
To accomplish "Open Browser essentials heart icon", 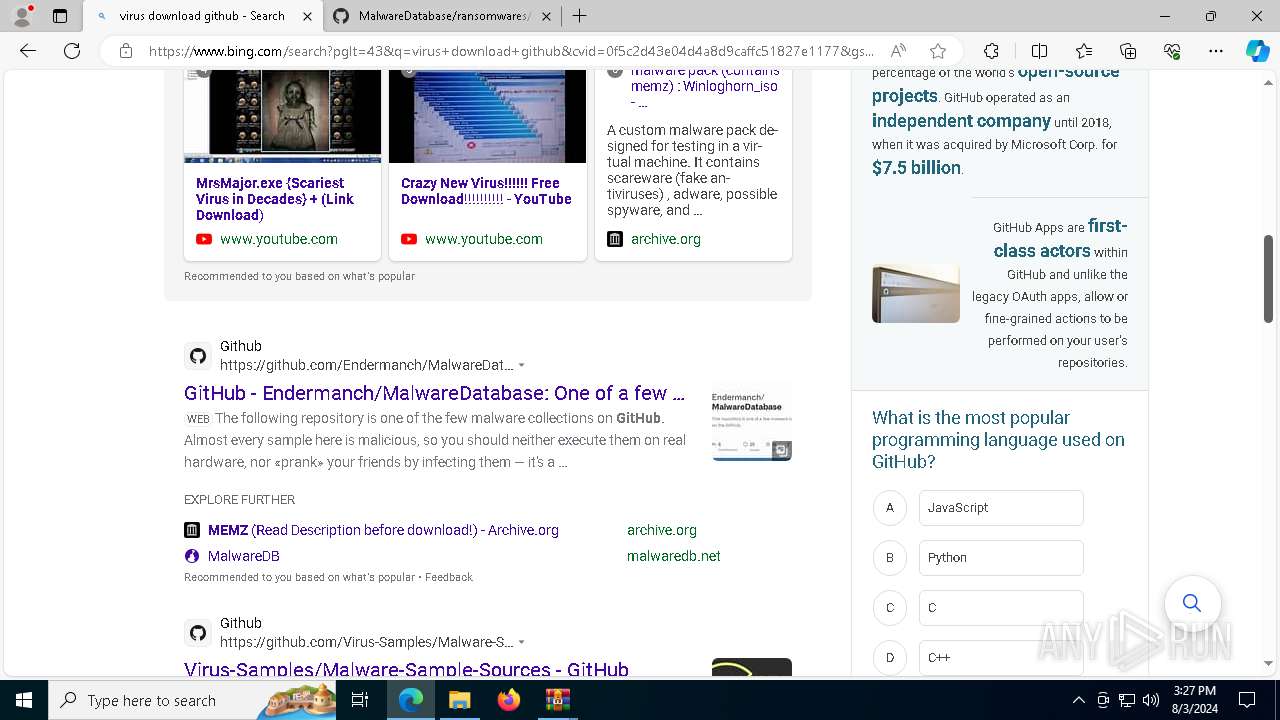I will pos(1172,51).
